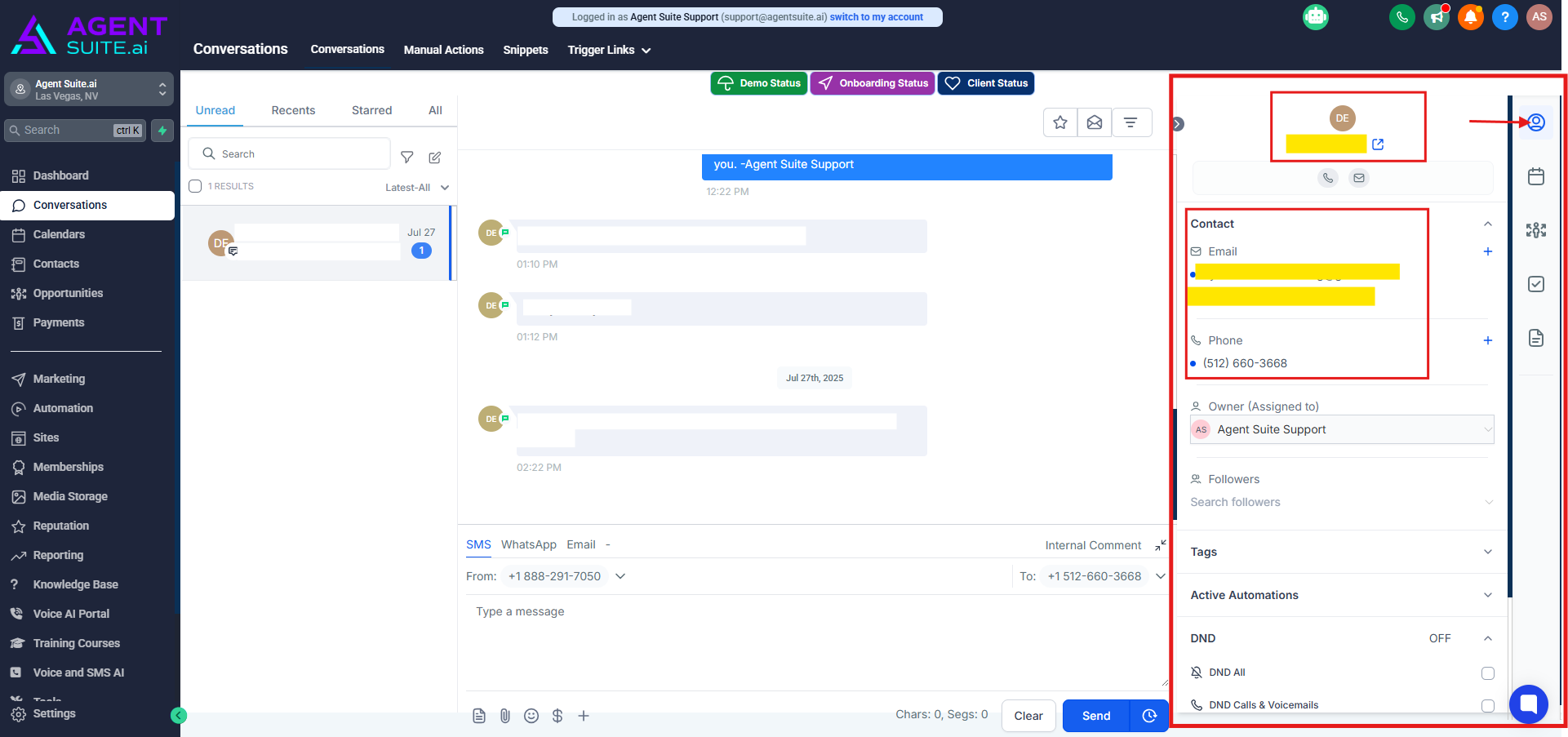The width and height of the screenshot is (1568, 737).
Task: Attach a file with the paperclip icon
Action: coord(505,716)
